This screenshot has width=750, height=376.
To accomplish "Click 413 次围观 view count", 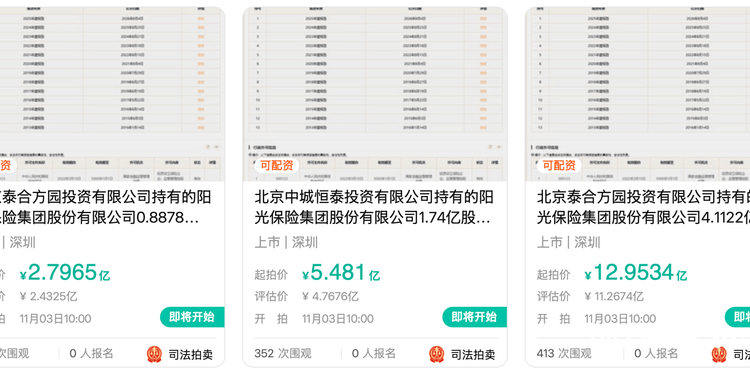I will coord(564,354).
